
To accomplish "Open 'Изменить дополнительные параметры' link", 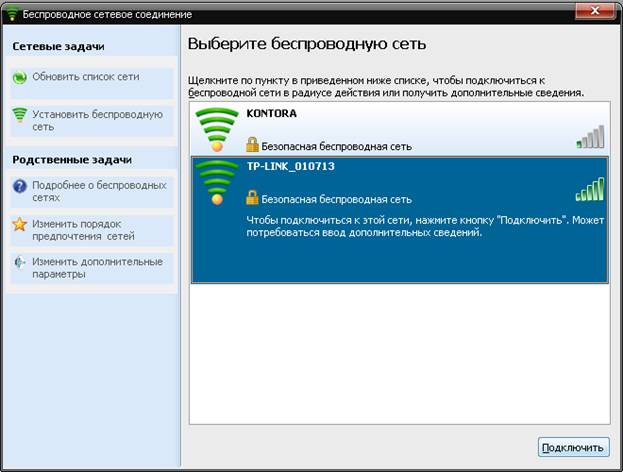I will pyautogui.click(x=97, y=268).
